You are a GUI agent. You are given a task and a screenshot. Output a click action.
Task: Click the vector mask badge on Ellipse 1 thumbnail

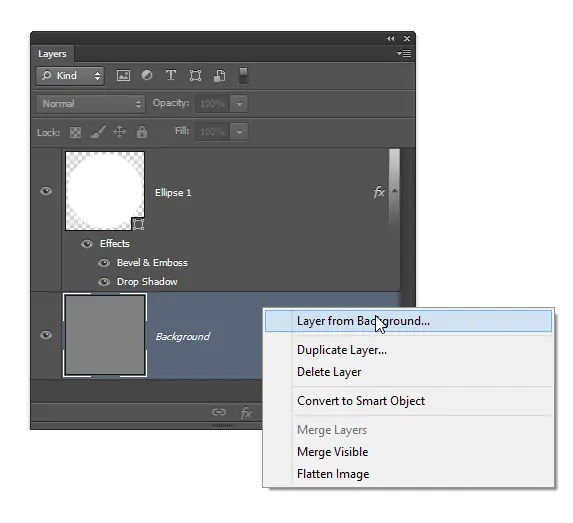tap(138, 224)
